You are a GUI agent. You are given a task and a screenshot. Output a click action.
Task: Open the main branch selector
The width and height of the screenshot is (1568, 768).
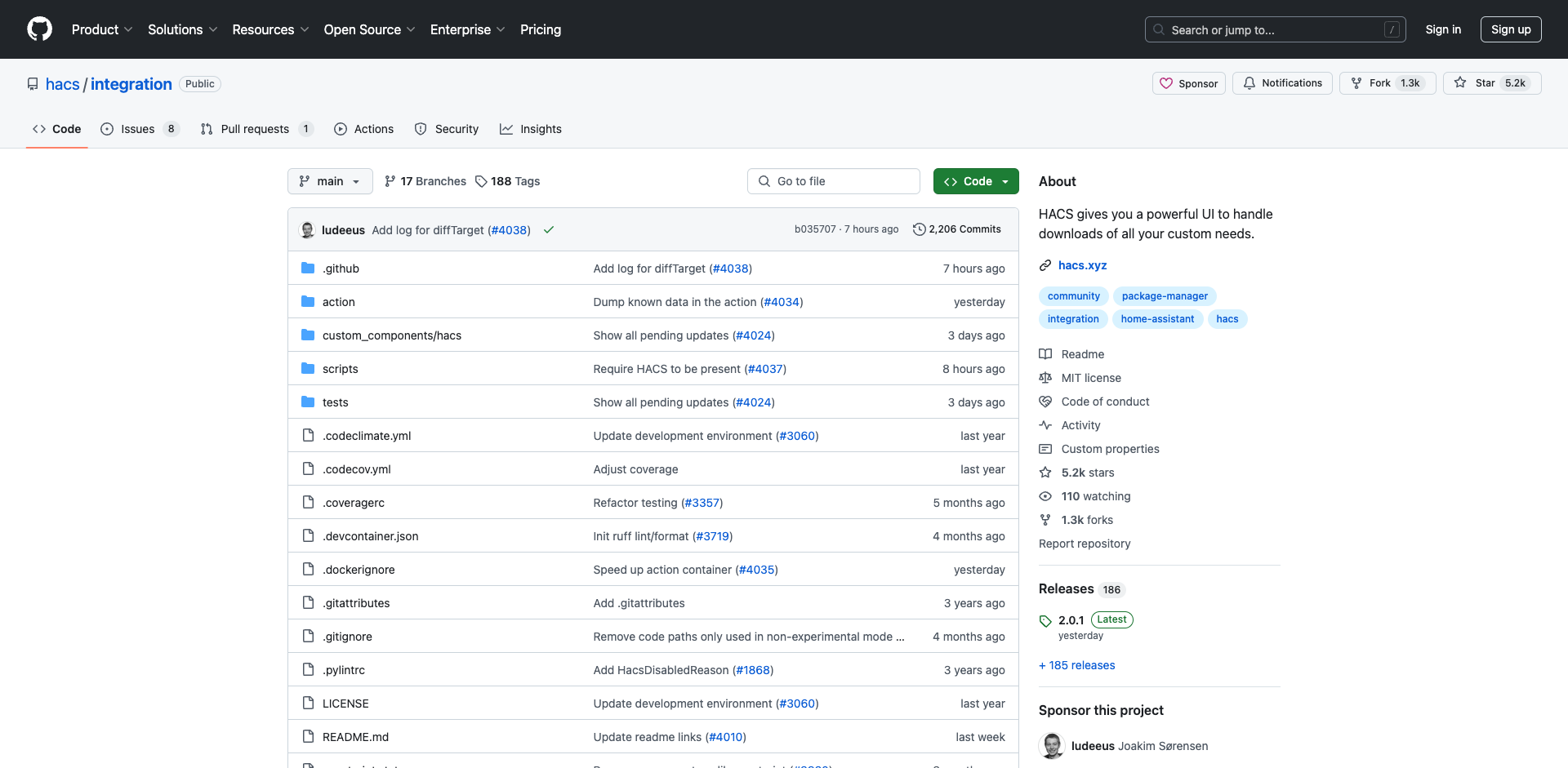pyautogui.click(x=330, y=181)
